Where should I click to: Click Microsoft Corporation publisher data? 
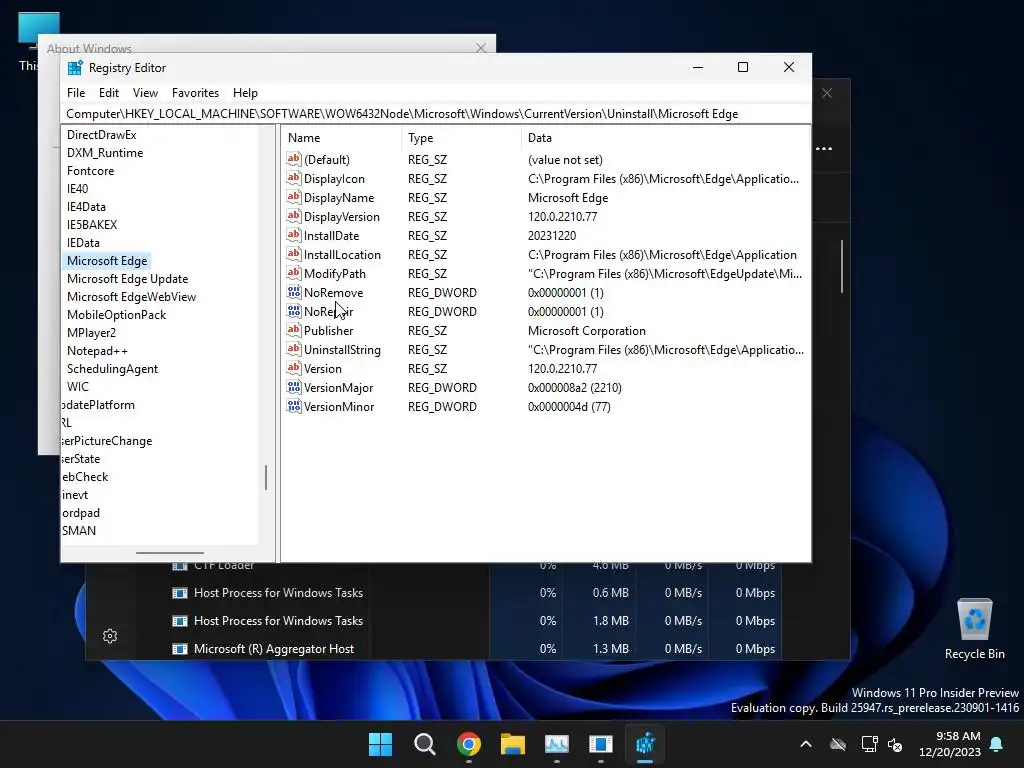click(x=586, y=330)
